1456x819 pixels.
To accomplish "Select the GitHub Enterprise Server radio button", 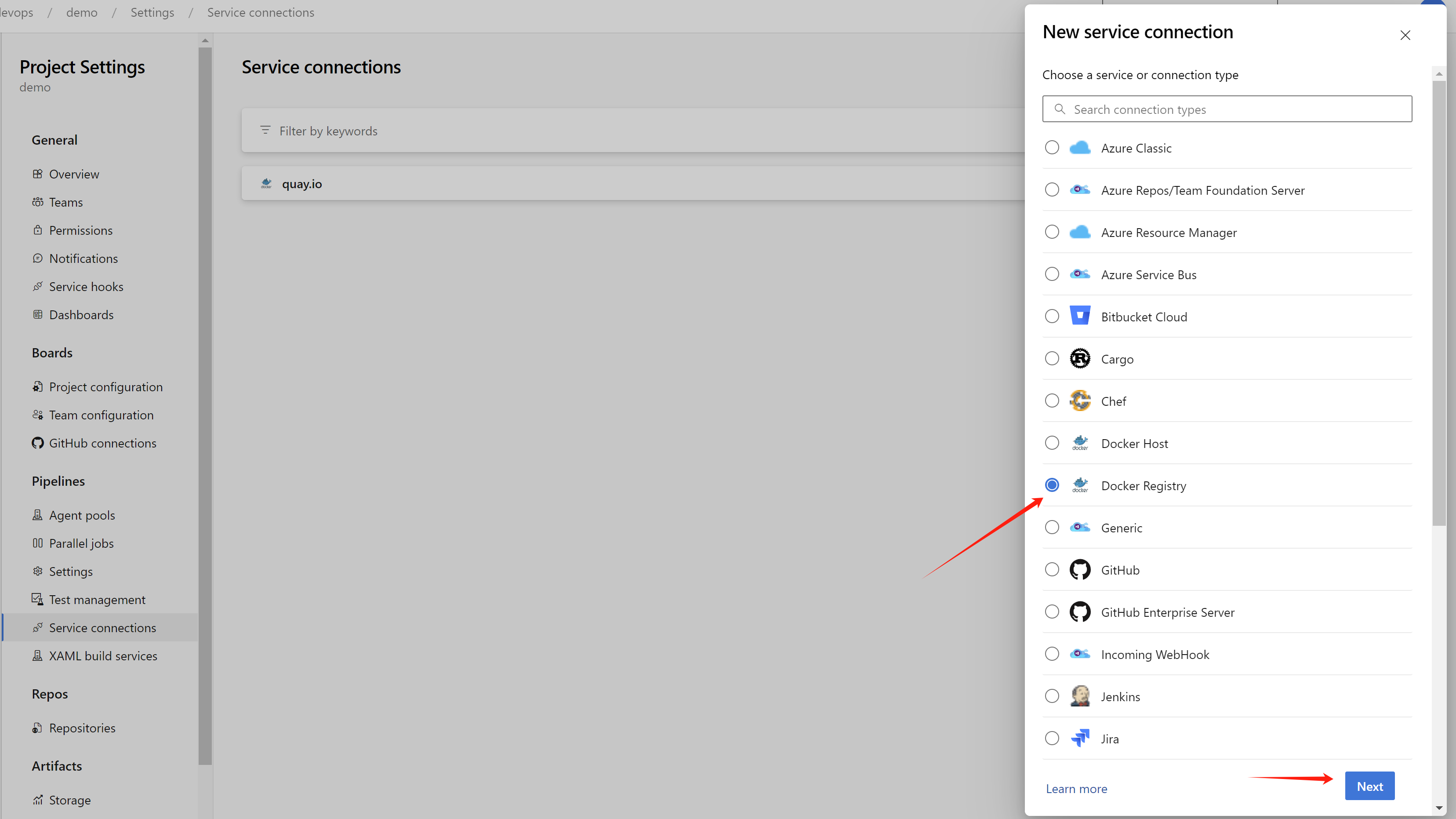I will pyautogui.click(x=1052, y=612).
